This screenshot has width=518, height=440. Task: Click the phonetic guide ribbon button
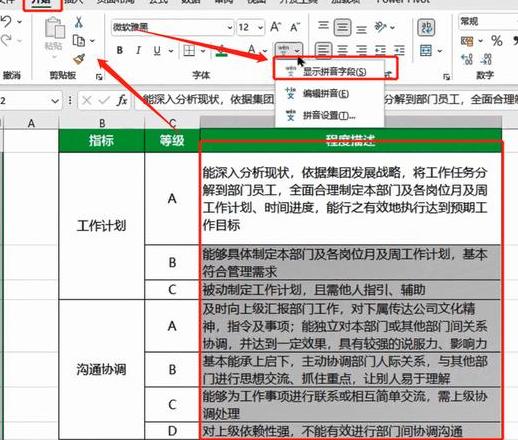tap(289, 50)
